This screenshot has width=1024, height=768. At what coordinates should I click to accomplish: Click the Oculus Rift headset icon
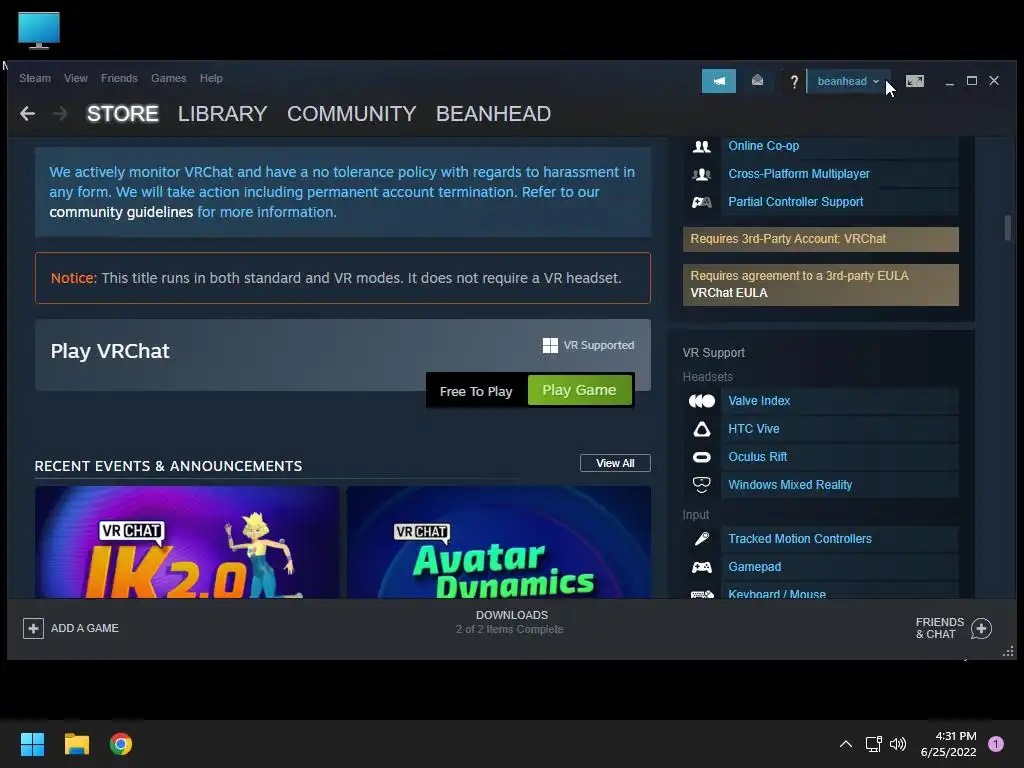[701, 457]
